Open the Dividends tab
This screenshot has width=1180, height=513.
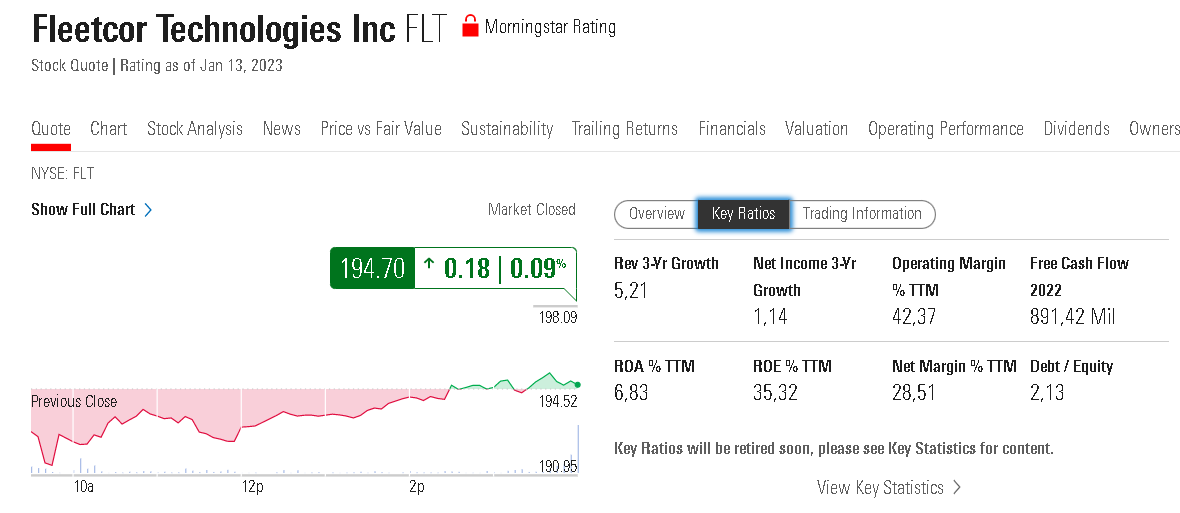tap(1076, 129)
